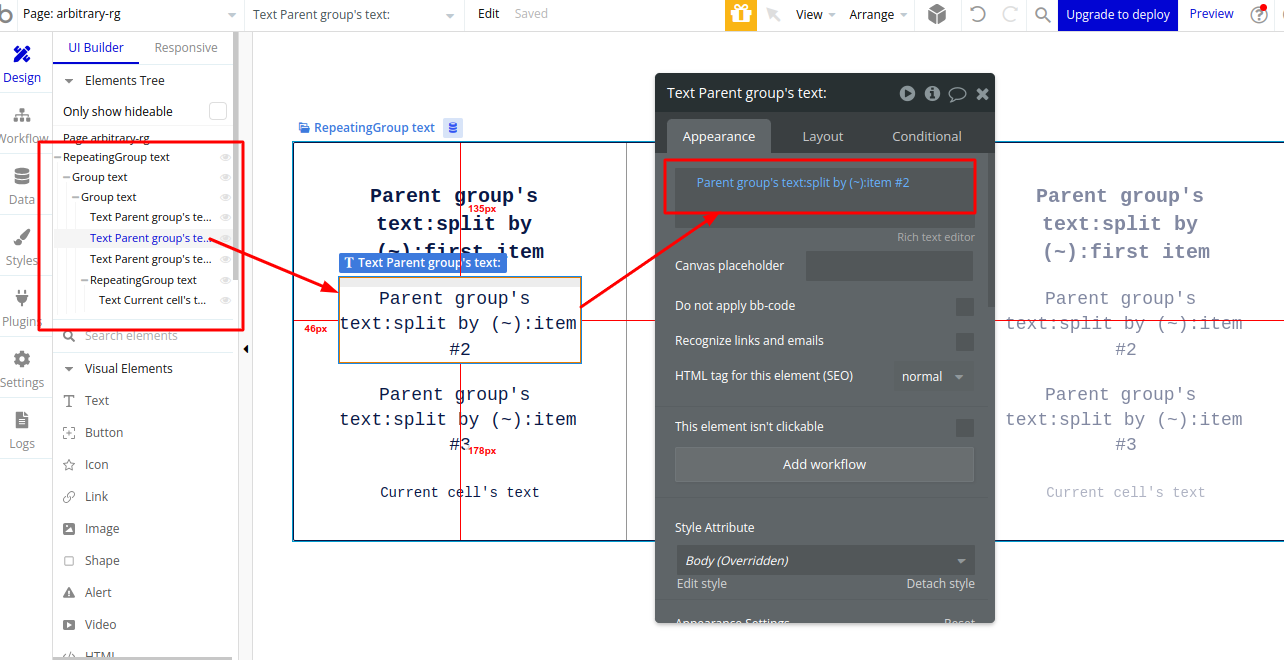Screen dimensions: 1284x660
Task: Toggle Recognize links and emails checkbox
Action: 964,341
